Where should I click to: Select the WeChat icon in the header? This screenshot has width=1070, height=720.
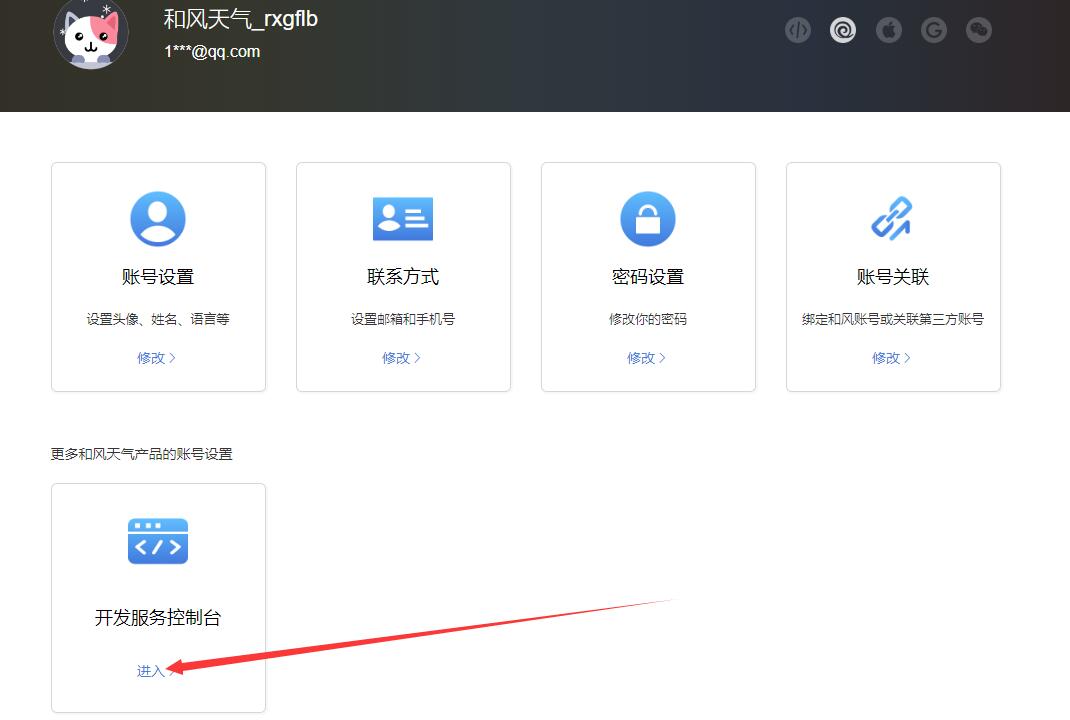coord(978,29)
